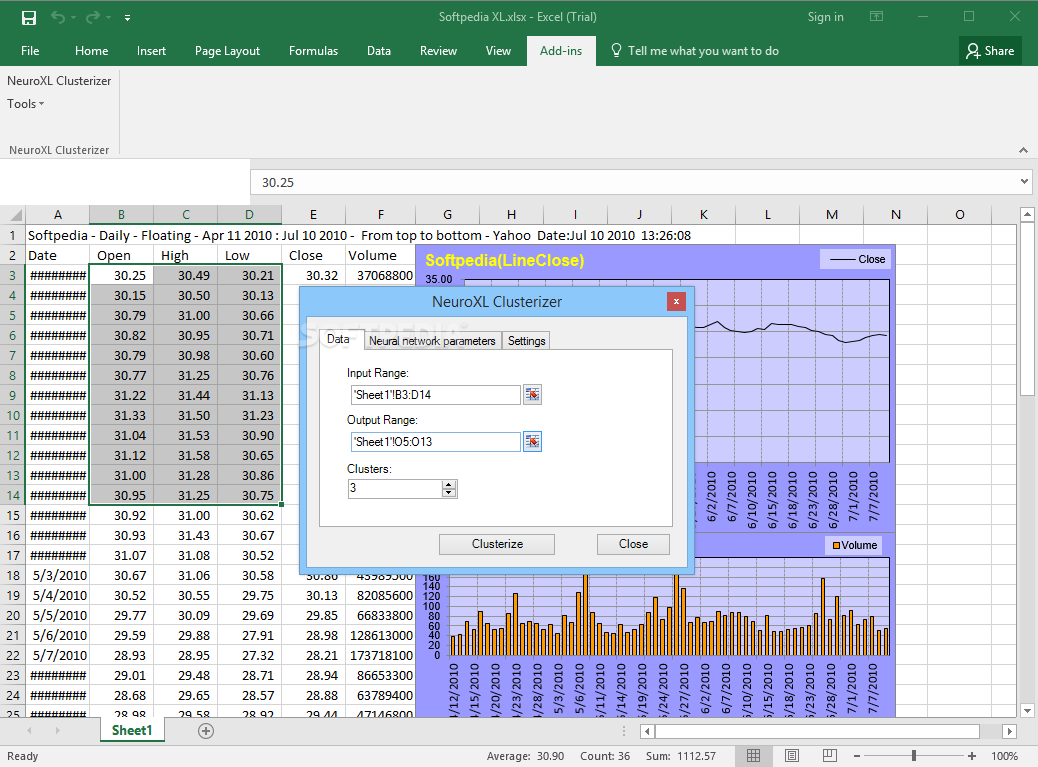Click the horizontal scrollbar left arrow
This screenshot has width=1038, height=767.
click(647, 731)
